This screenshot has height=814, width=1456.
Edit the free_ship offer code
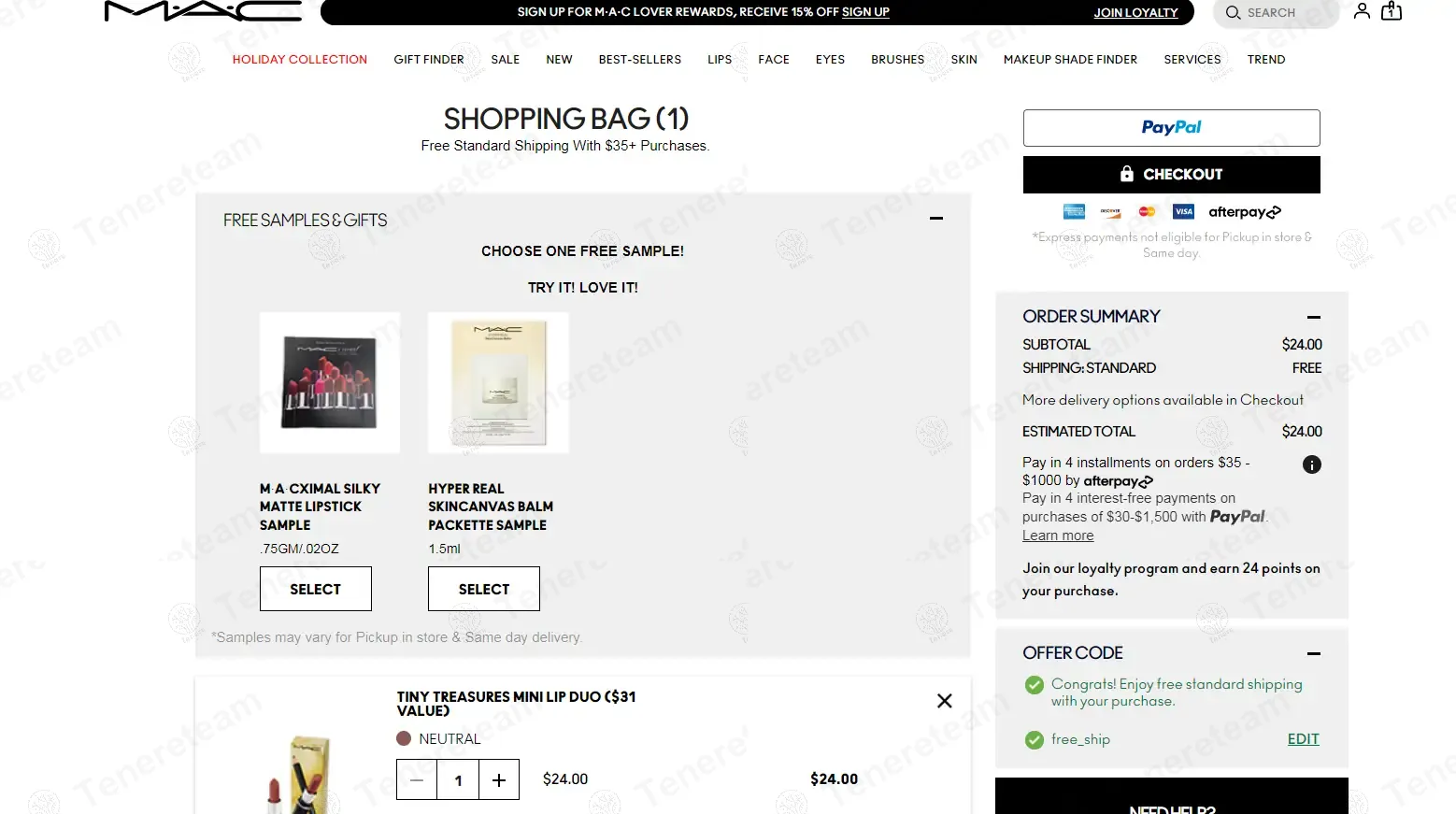[1303, 739]
